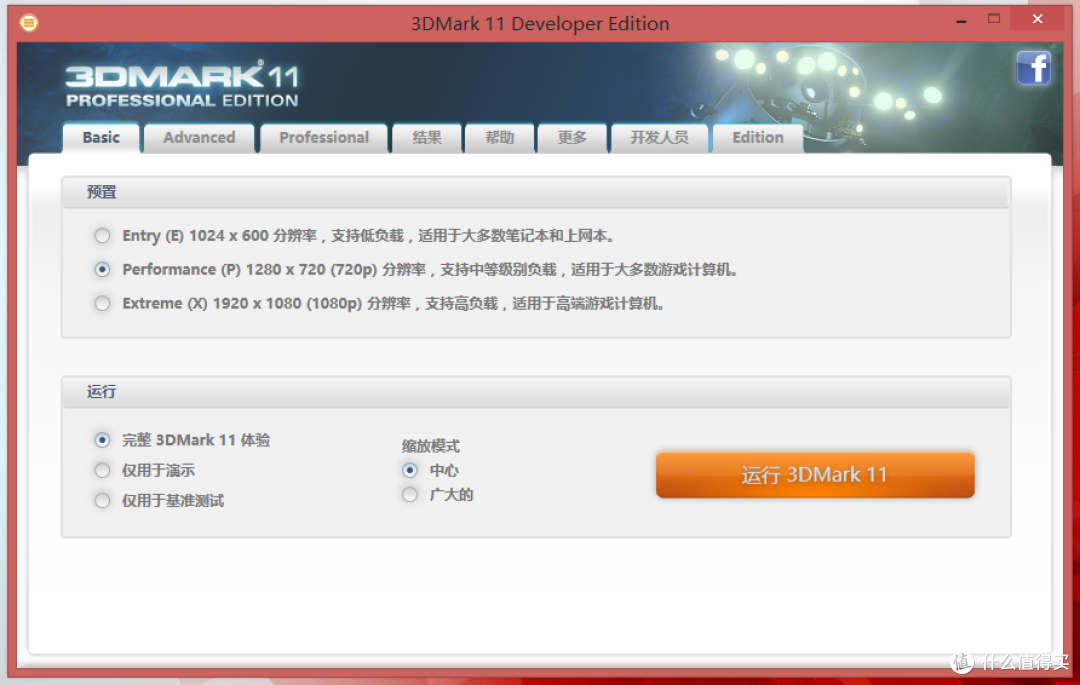Click the 缩放模式 label
Viewport: 1080px width, 685px height.
(430, 446)
